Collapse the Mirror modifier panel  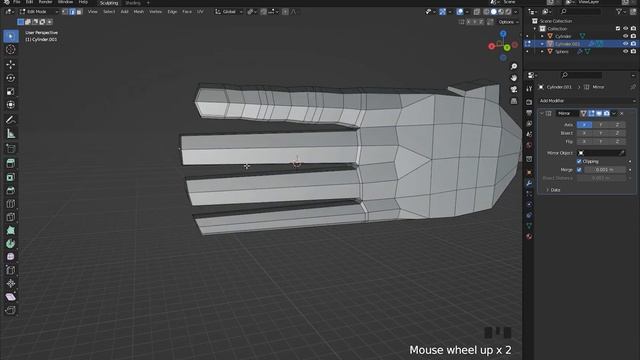[x=542, y=113]
